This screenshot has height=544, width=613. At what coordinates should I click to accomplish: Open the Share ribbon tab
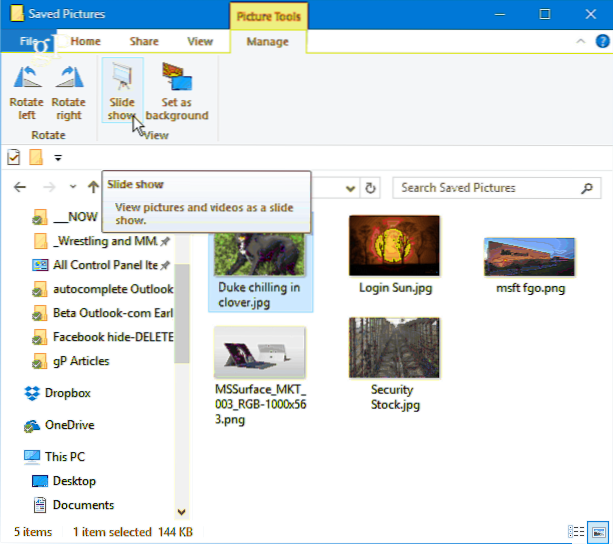[143, 41]
